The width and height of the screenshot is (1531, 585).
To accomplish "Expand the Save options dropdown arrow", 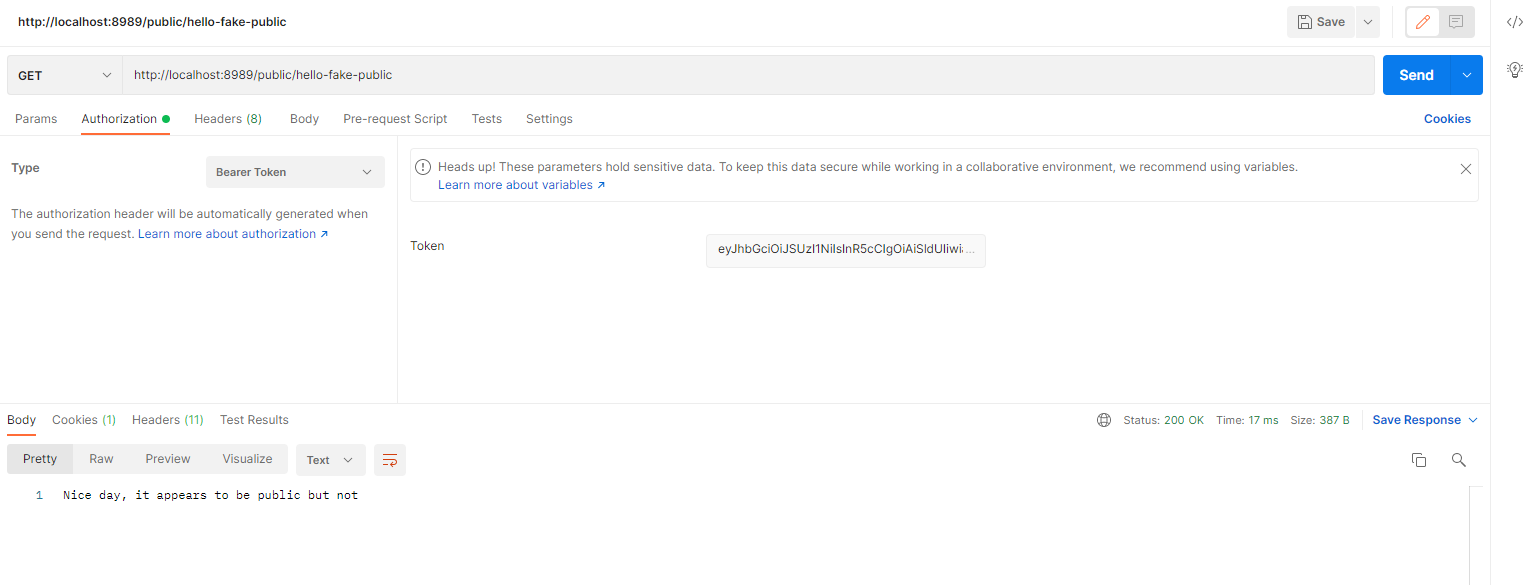I will click(x=1367, y=22).
